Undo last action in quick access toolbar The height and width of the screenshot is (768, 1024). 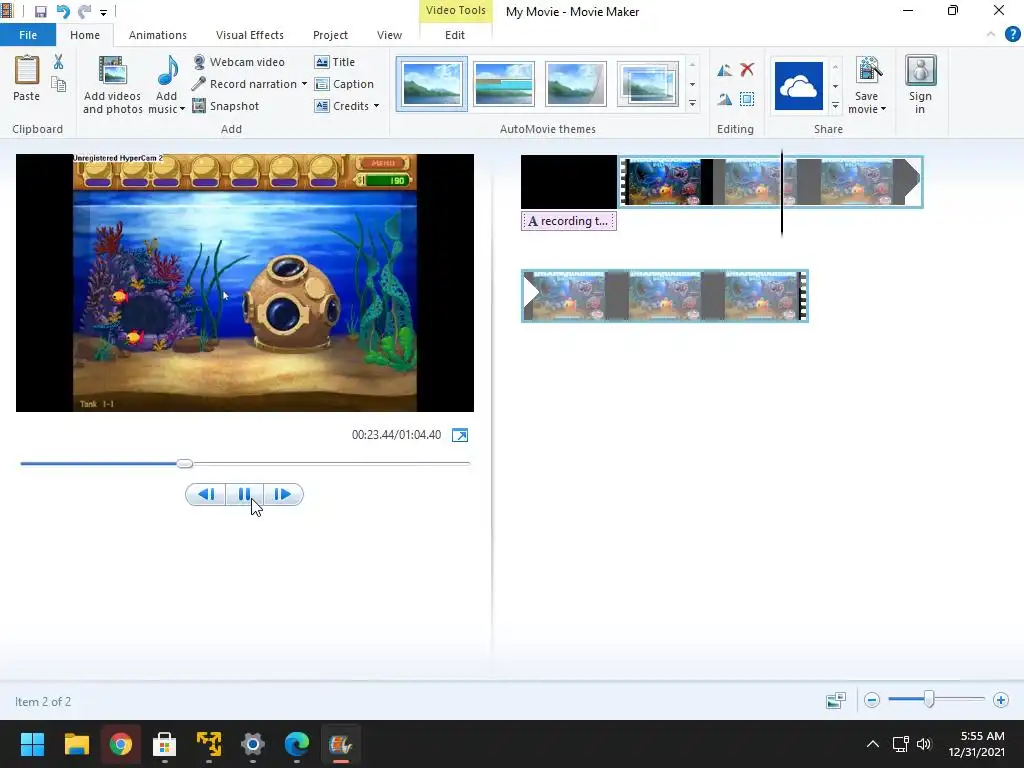63,12
